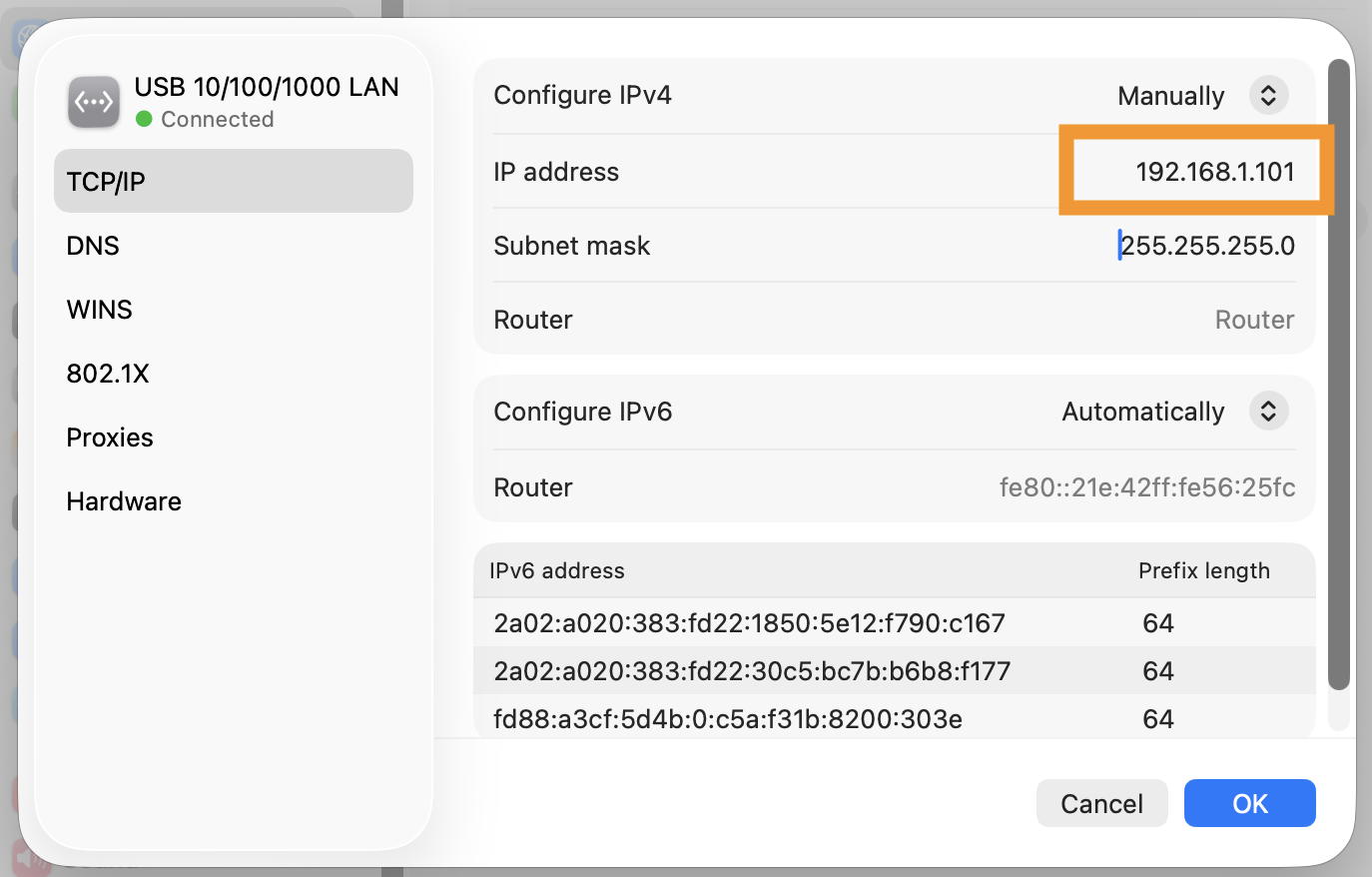The height and width of the screenshot is (877, 1372).
Task: Click the Prefix length column header
Action: (1203, 571)
